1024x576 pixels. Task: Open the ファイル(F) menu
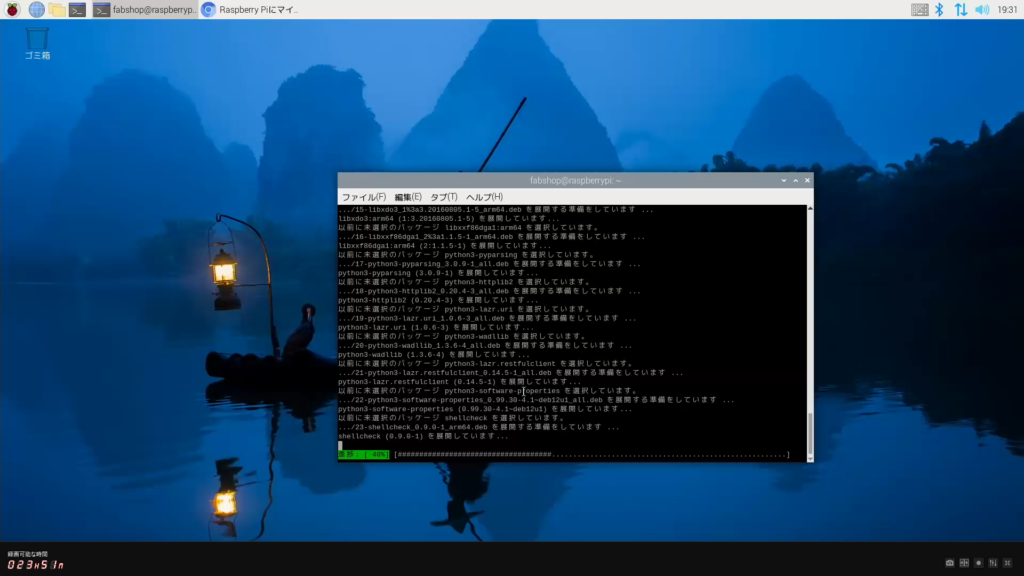pyautogui.click(x=363, y=197)
